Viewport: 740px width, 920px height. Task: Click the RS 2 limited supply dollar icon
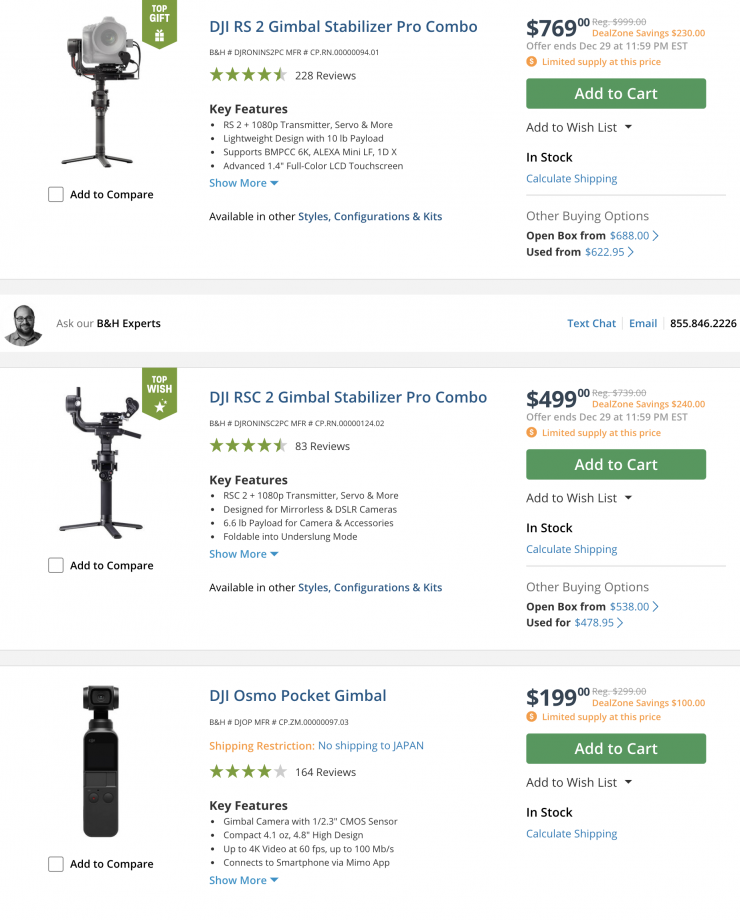pyautogui.click(x=532, y=62)
